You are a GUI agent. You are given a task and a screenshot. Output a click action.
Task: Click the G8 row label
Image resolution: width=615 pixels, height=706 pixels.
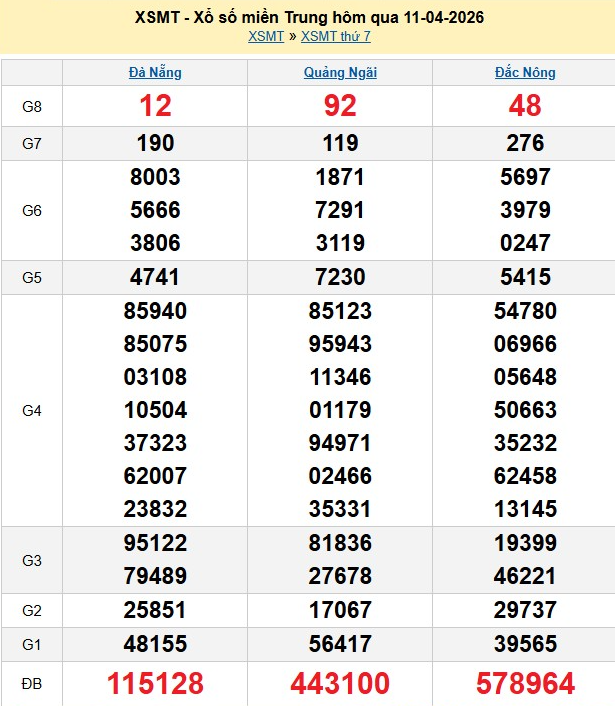32,105
